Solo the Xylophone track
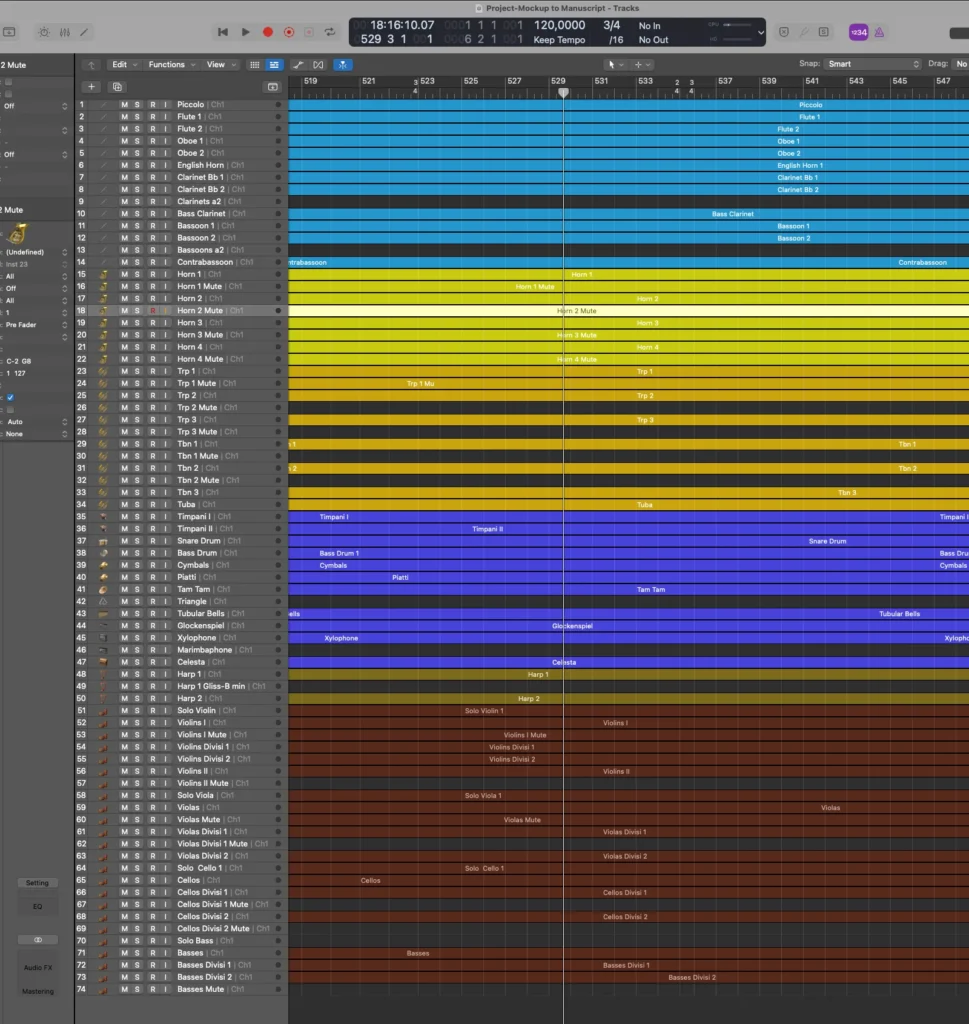Viewport: 969px width, 1024px height. point(137,638)
